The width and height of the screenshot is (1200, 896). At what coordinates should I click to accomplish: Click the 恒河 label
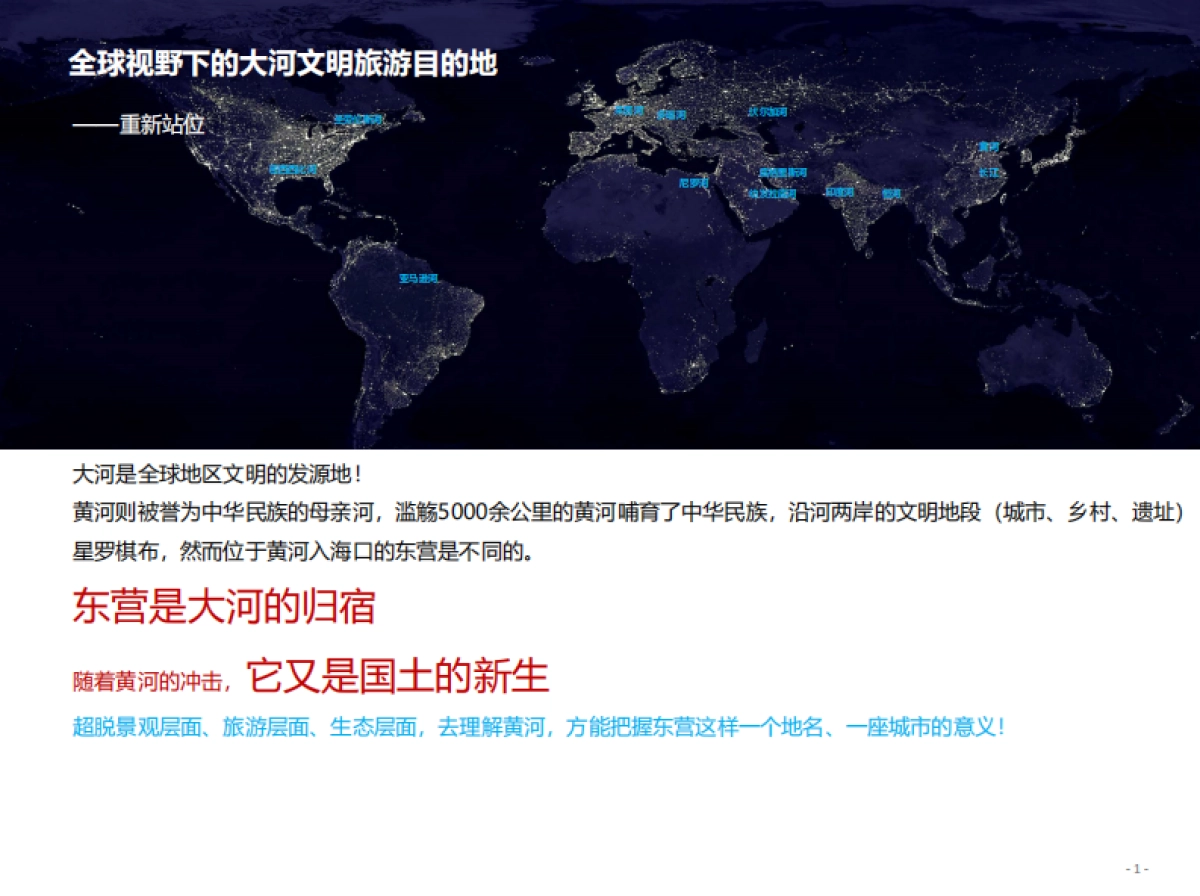click(x=891, y=193)
